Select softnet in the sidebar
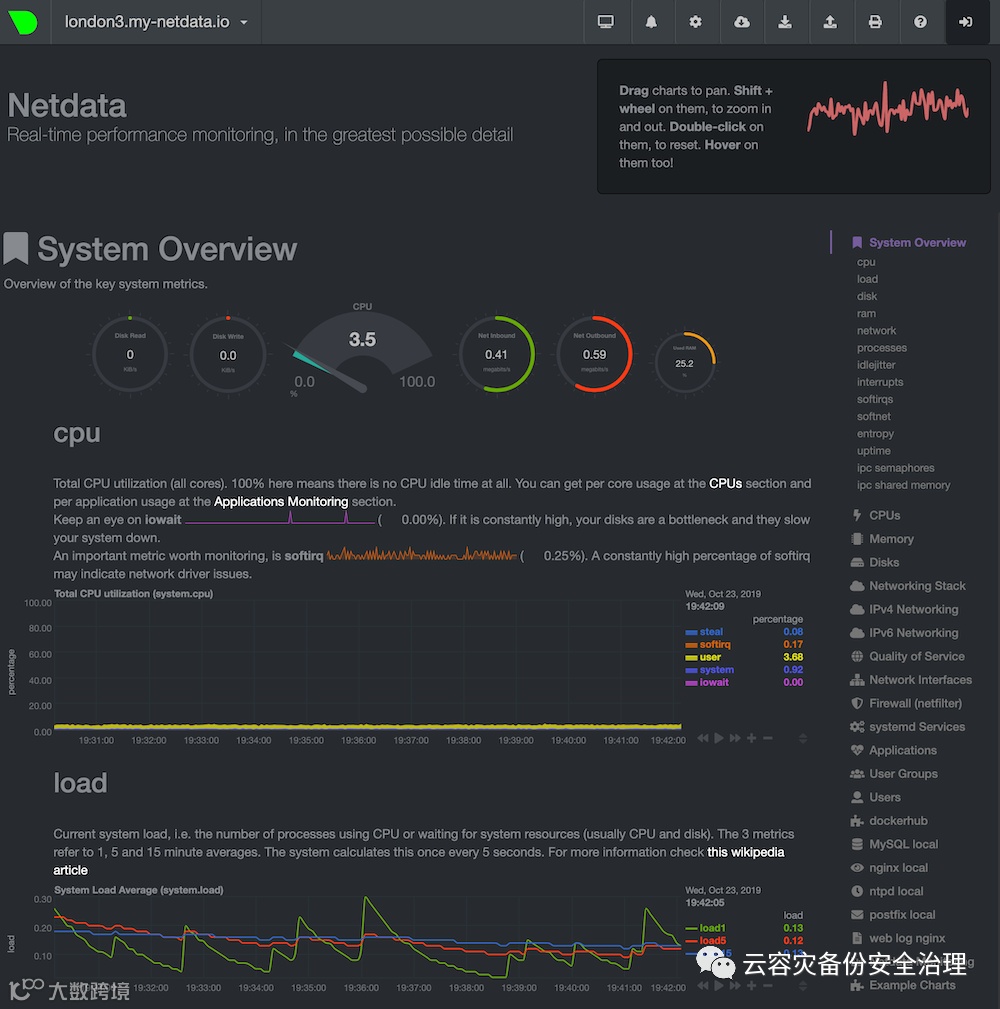 point(874,416)
